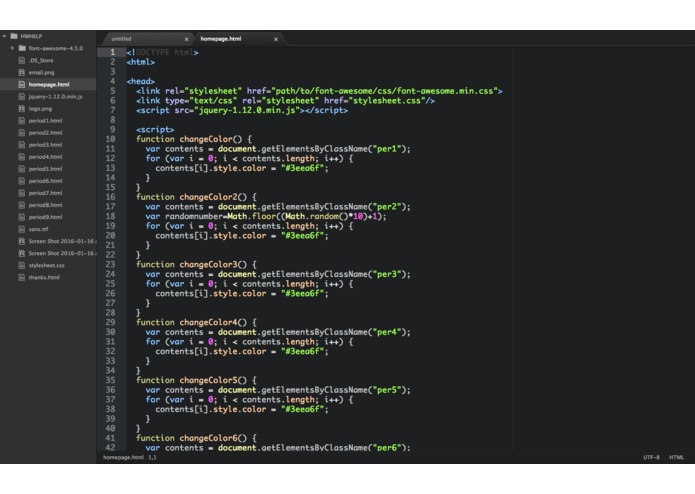The image size is (695, 494).
Task: Place cursor on the <head> tag
Action: [x=141, y=82]
